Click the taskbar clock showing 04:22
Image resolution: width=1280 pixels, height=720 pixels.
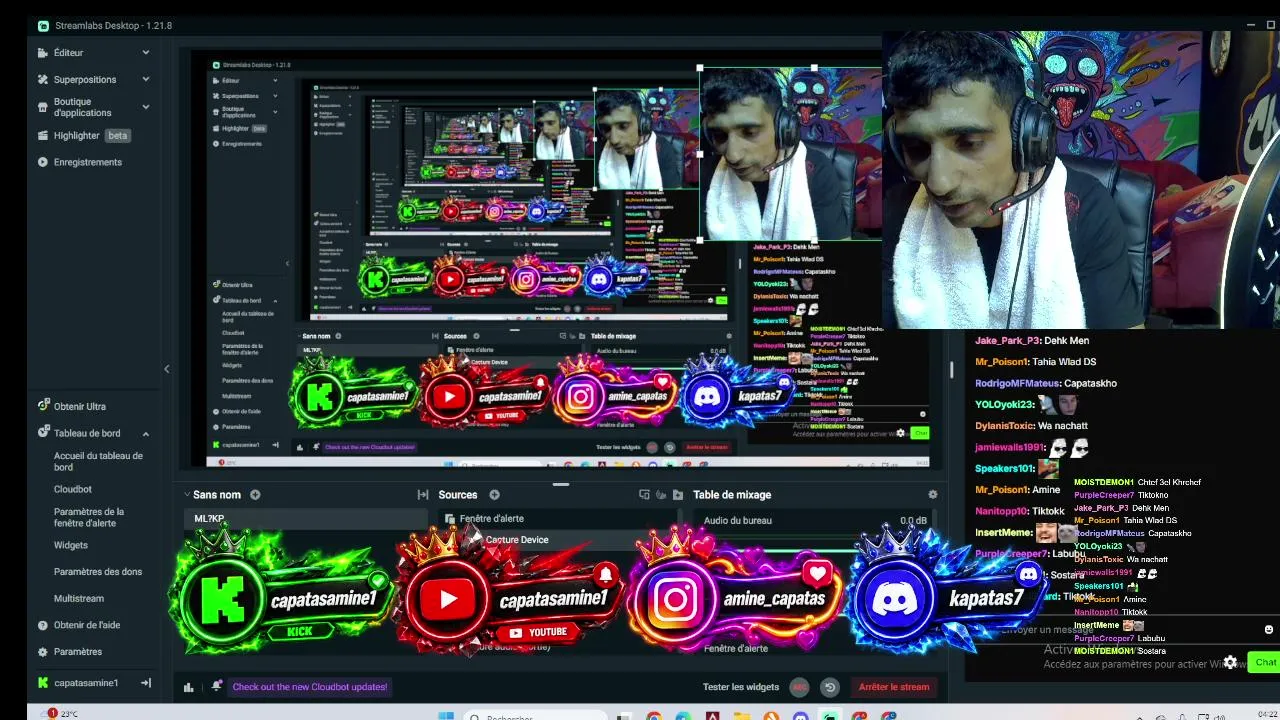[x=1268, y=714]
